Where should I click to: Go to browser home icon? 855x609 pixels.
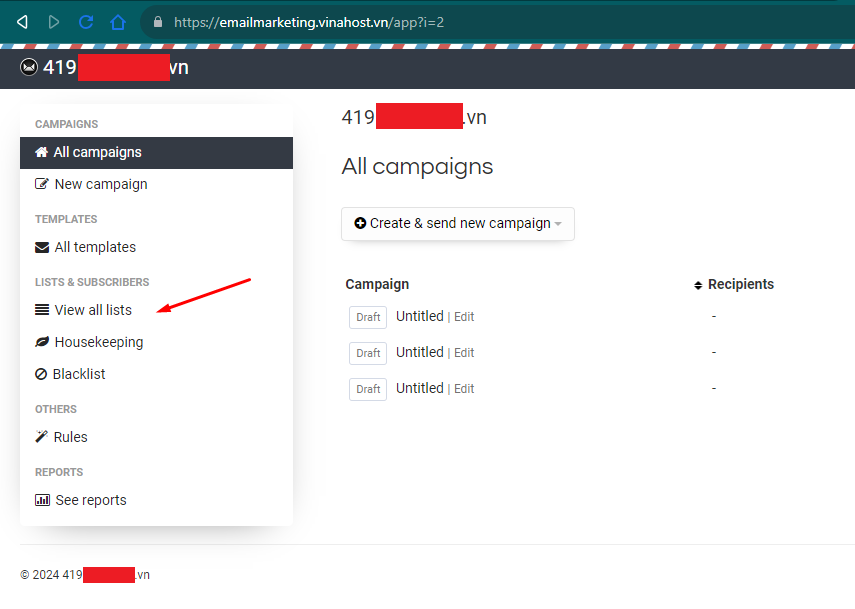(118, 21)
